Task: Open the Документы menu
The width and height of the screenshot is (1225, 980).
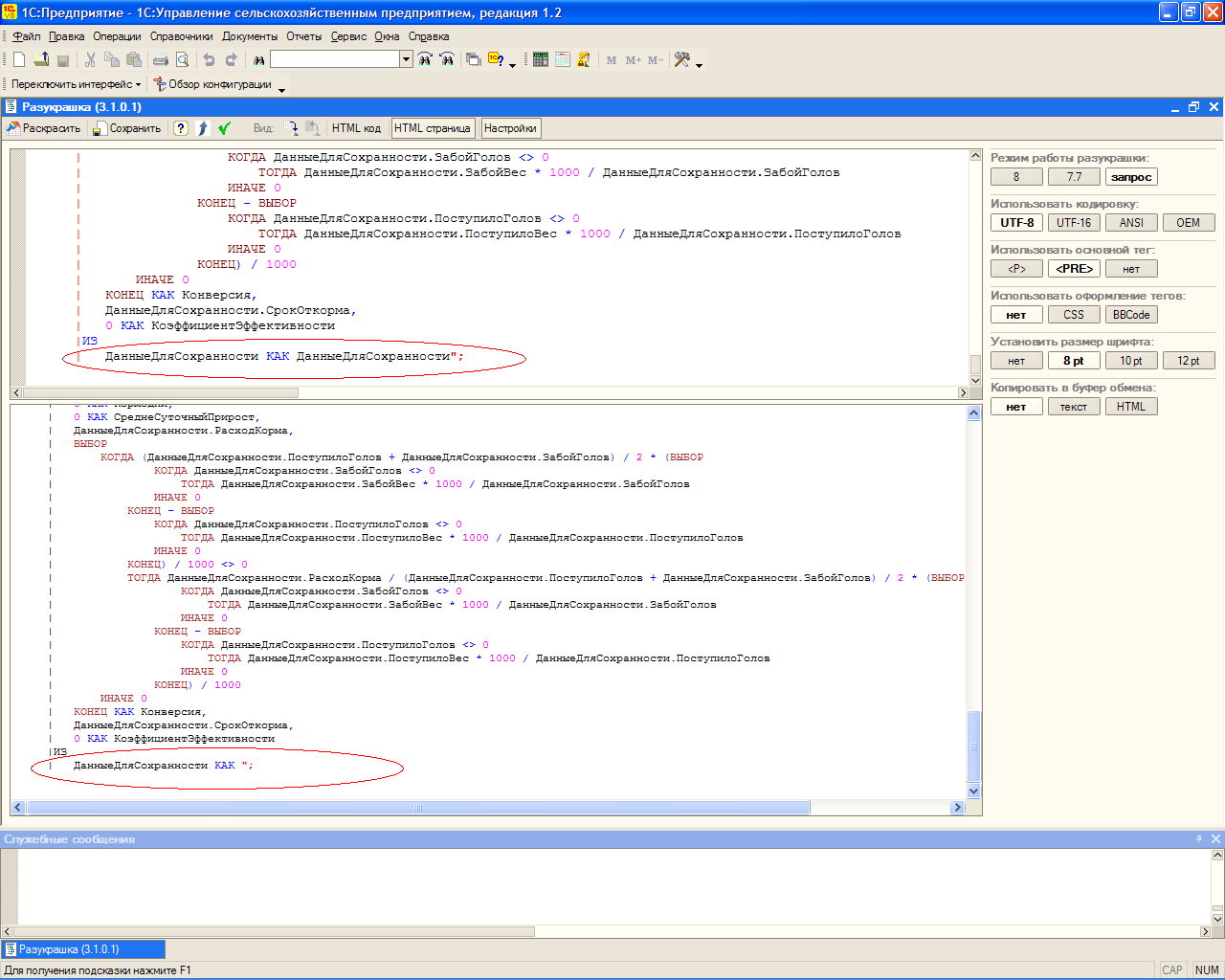Action: [x=250, y=36]
